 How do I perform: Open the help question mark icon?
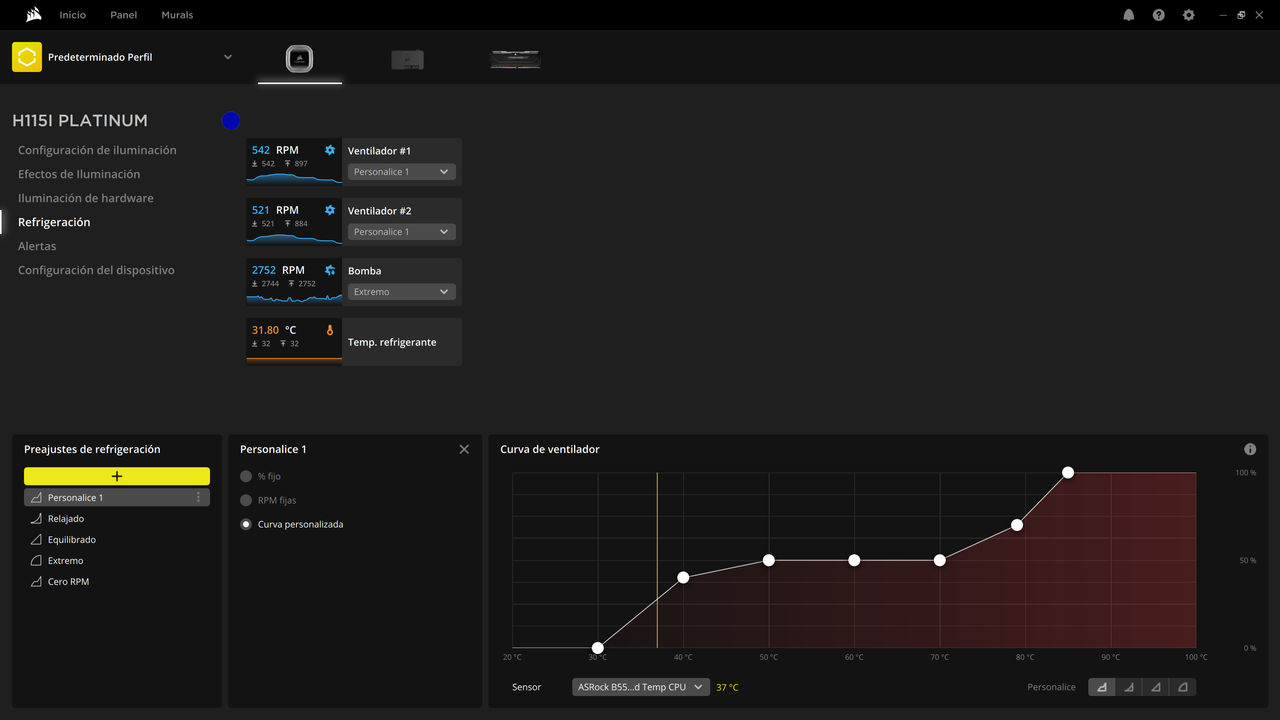coord(1158,15)
